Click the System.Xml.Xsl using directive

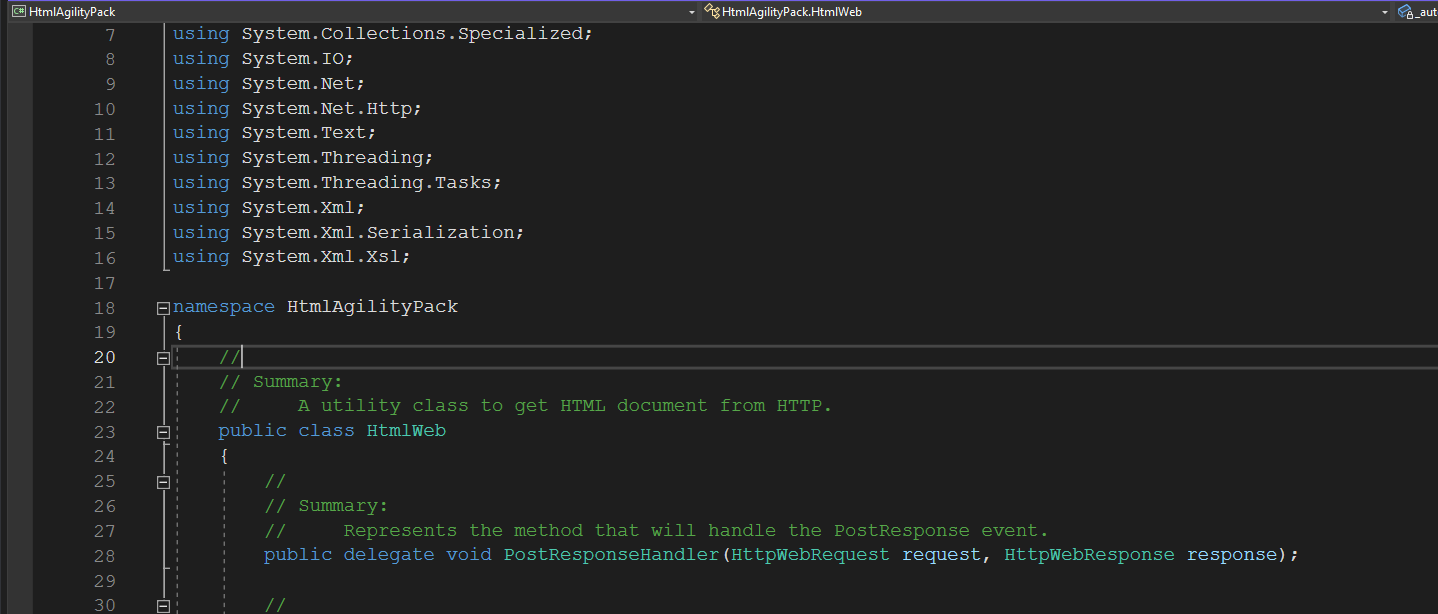coord(292,257)
